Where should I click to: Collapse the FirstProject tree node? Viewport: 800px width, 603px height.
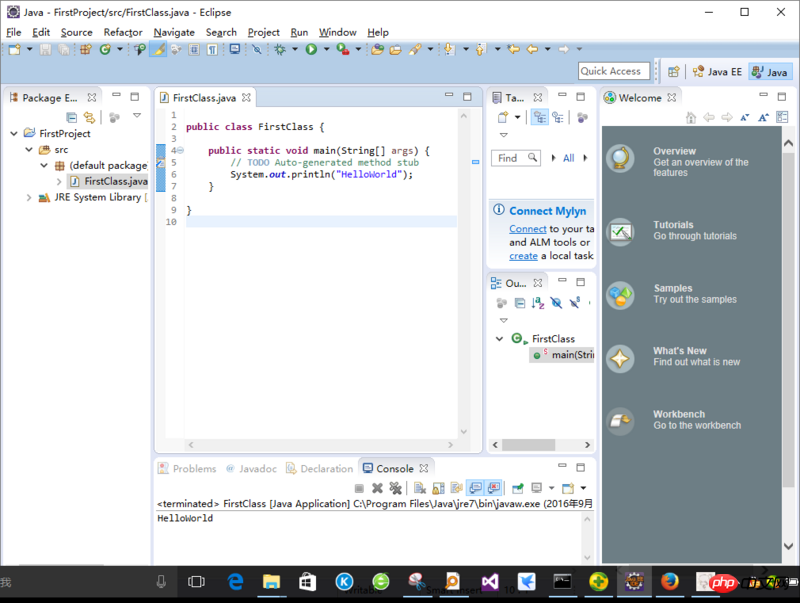[14, 133]
